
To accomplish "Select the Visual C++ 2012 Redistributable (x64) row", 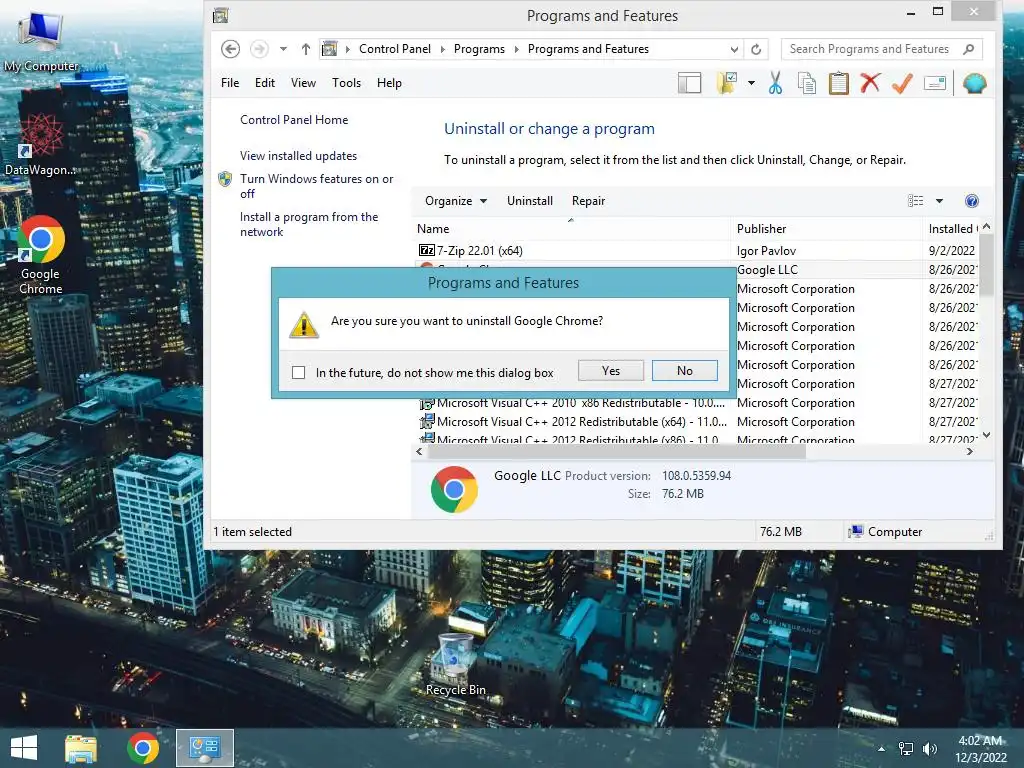I will [x=696, y=422].
